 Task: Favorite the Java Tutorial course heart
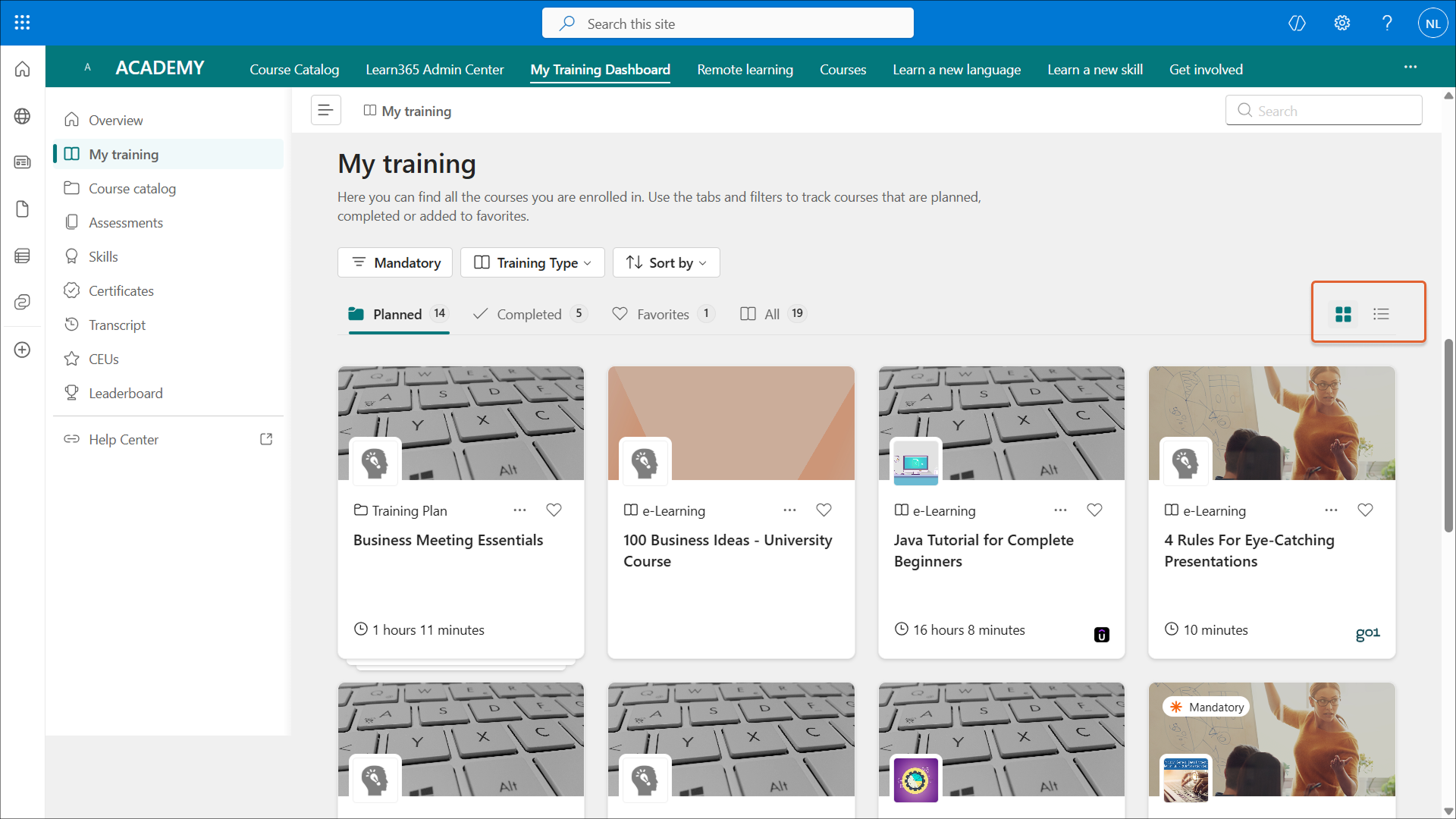point(1094,510)
